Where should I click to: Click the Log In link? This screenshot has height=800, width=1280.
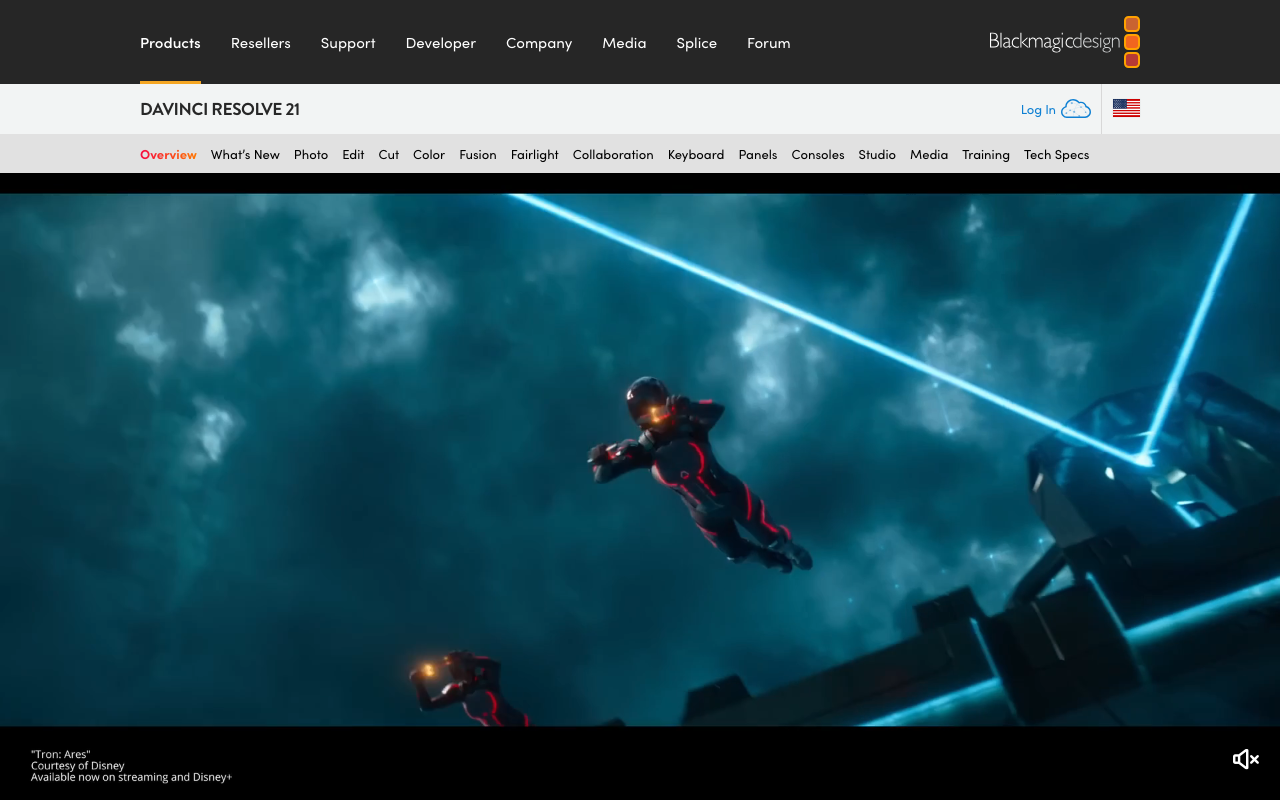tap(1038, 110)
